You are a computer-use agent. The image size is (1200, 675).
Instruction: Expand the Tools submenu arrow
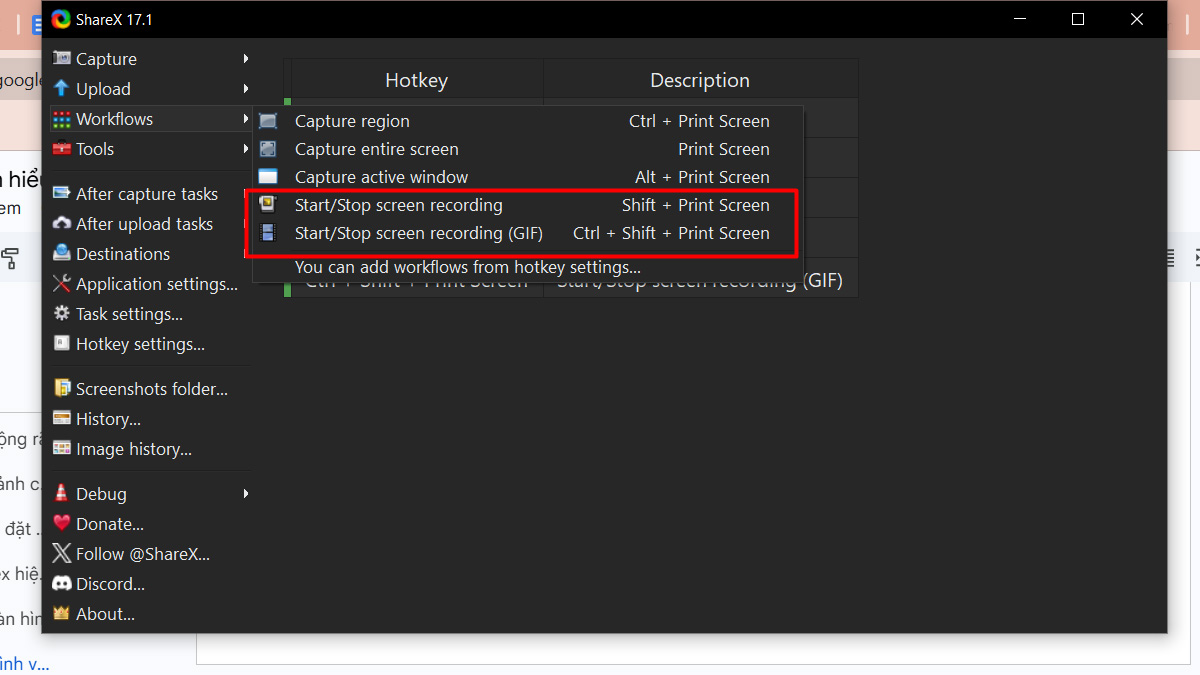click(245, 149)
